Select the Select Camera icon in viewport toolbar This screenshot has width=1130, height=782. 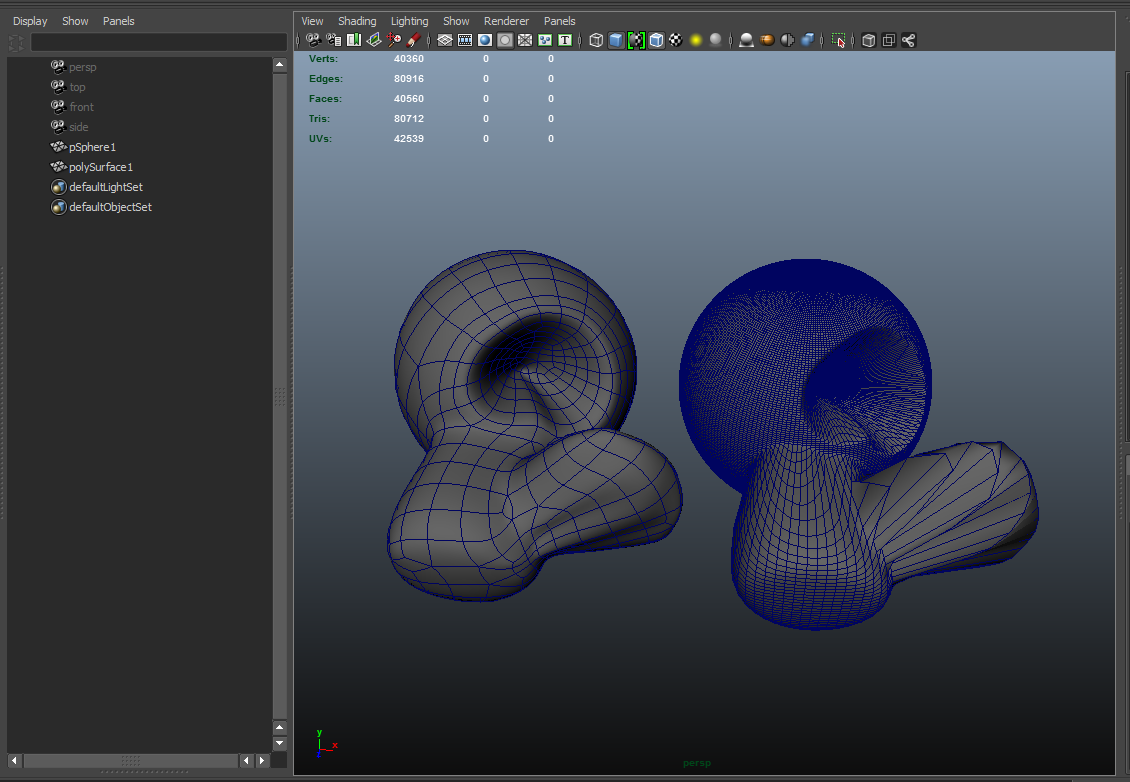pyautogui.click(x=313, y=41)
